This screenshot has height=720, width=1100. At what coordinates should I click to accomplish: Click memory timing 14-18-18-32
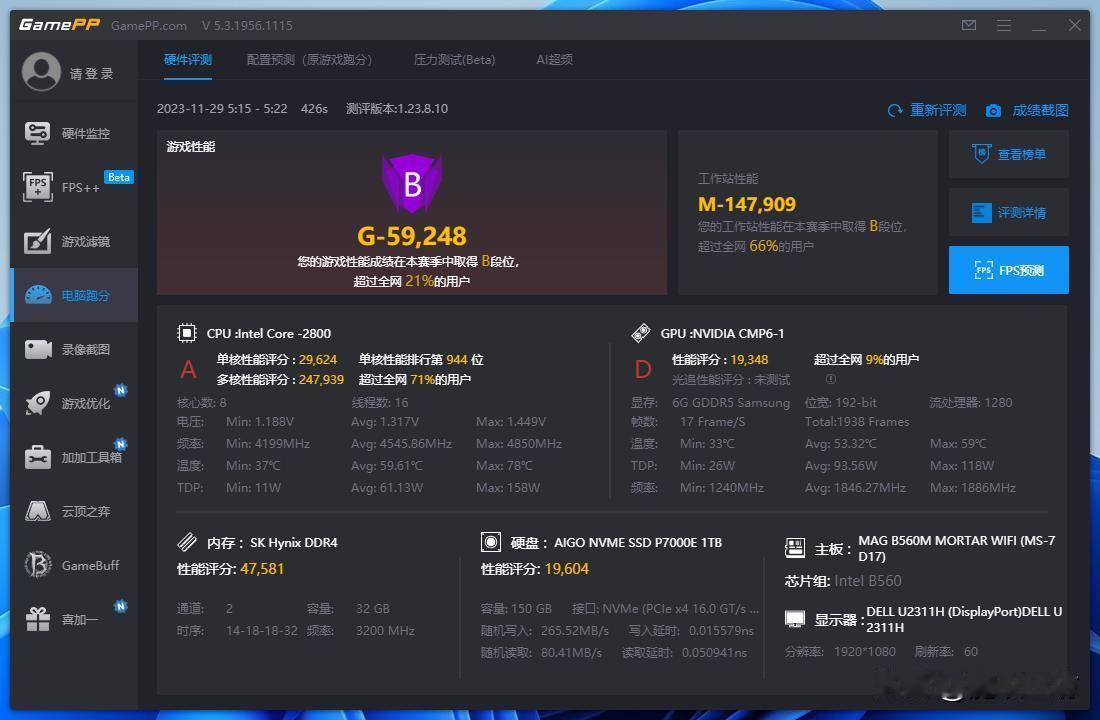click(x=262, y=630)
